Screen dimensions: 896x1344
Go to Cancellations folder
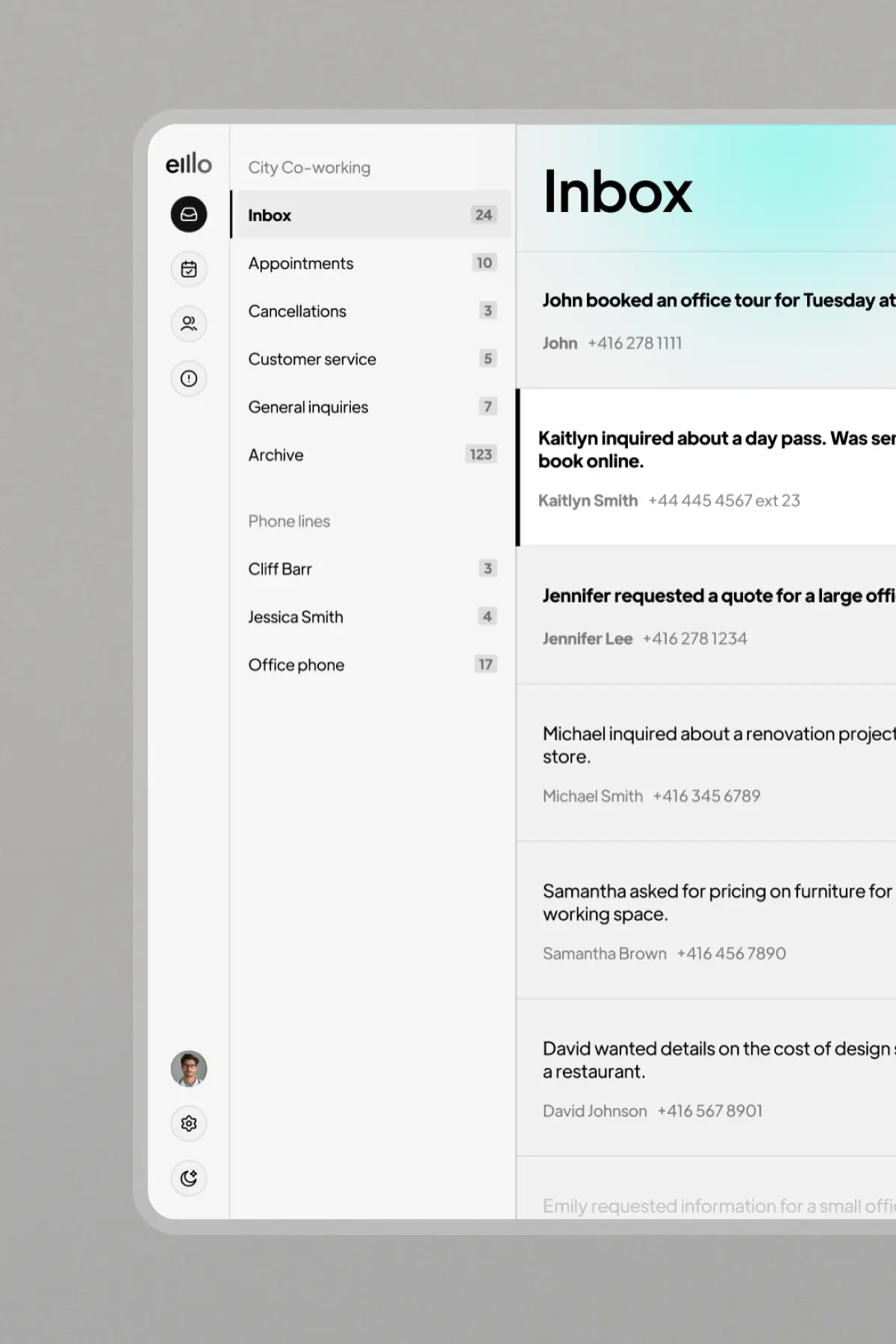[x=371, y=311]
